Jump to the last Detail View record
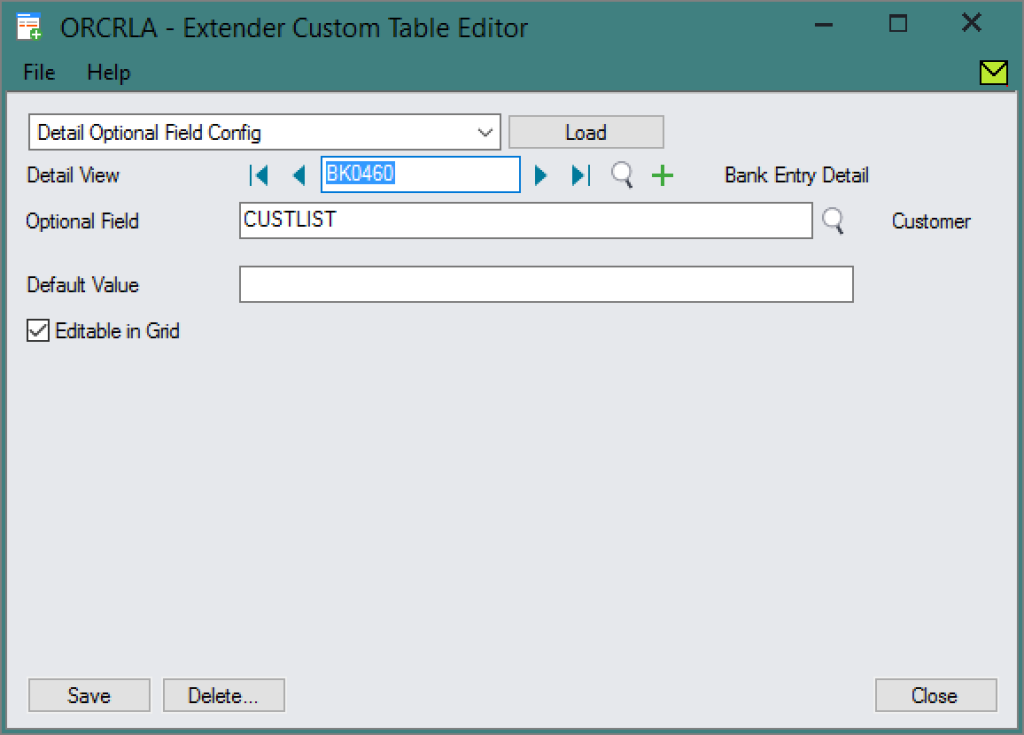This screenshot has width=1024, height=735. pyautogui.click(x=580, y=174)
